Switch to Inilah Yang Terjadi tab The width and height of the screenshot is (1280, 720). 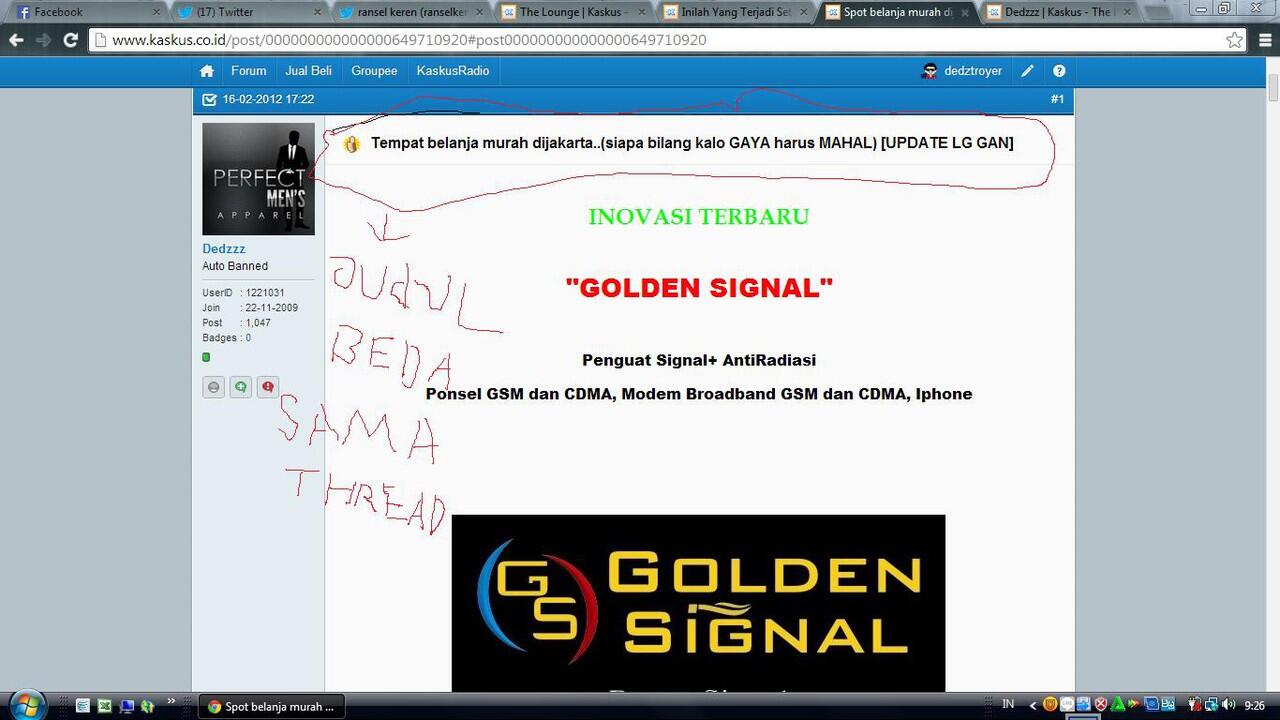tap(734, 12)
